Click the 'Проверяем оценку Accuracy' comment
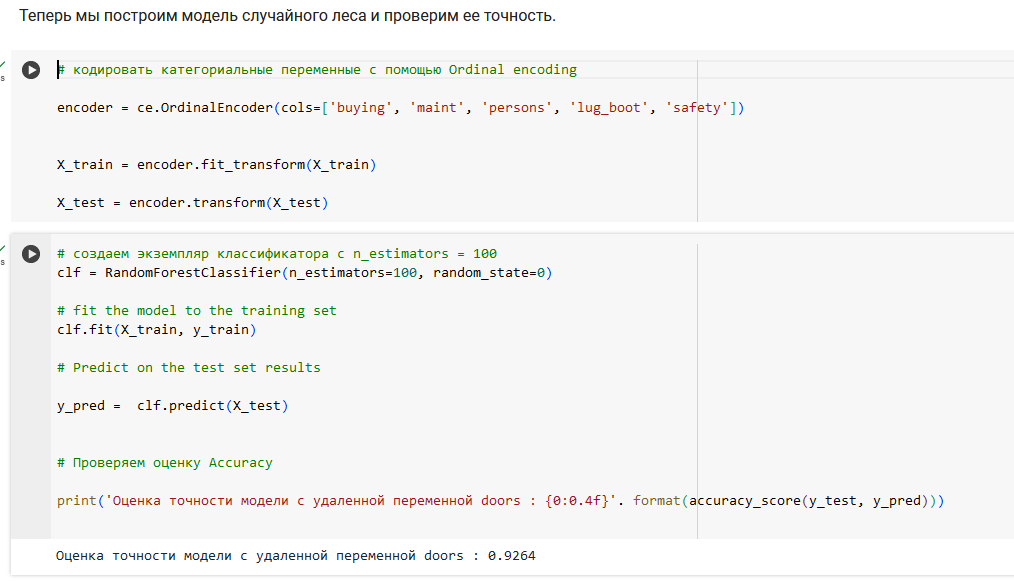The height and width of the screenshot is (581, 1014). (164, 463)
